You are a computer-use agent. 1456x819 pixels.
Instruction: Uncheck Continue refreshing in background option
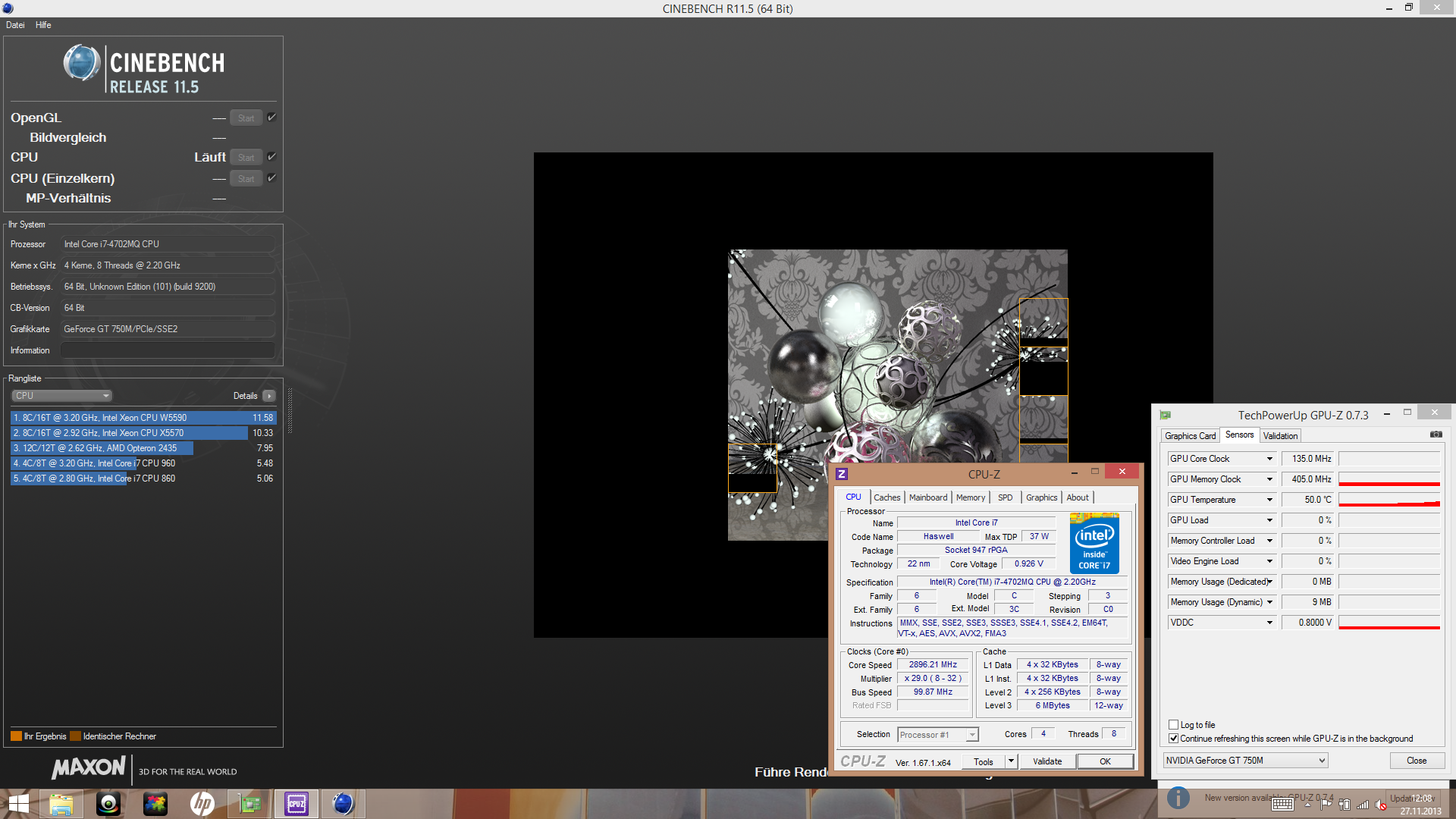[x=1173, y=738]
